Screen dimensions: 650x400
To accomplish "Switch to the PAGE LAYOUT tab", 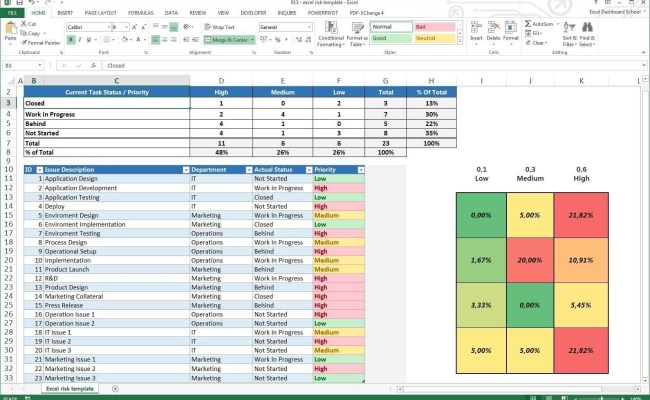I will (x=100, y=13).
